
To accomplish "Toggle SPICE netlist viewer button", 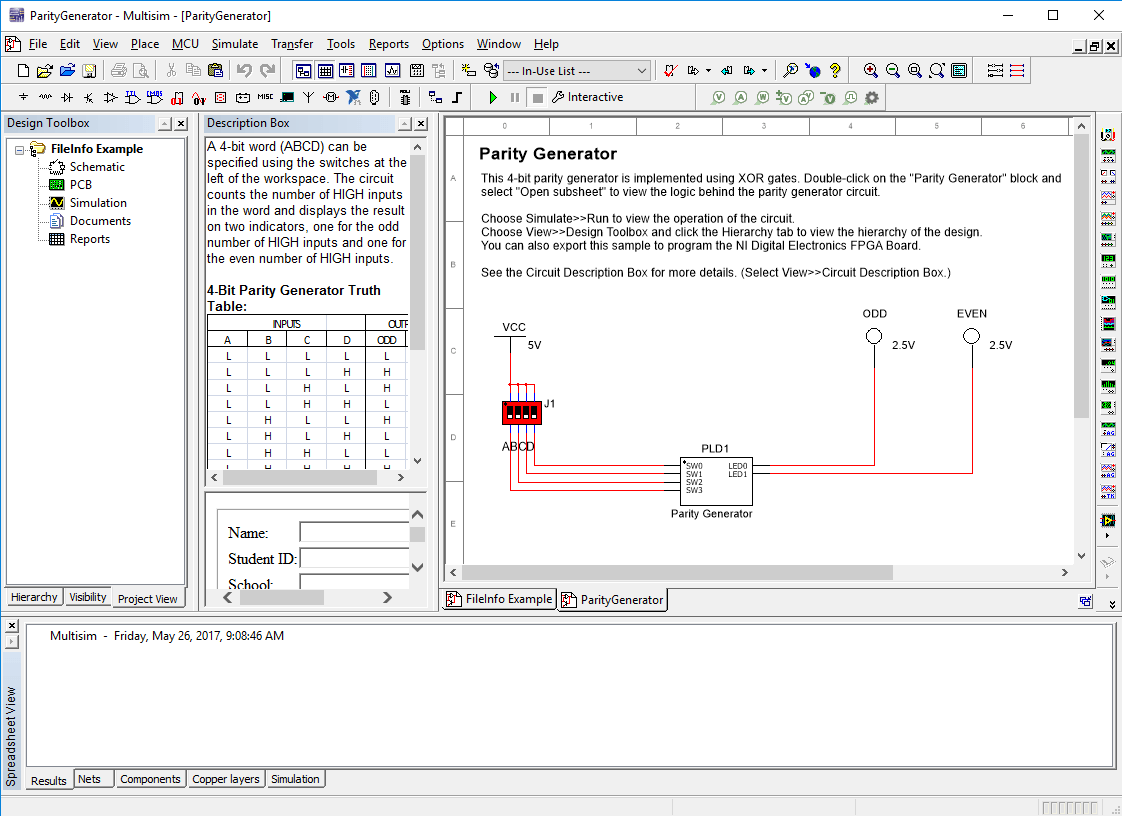I will (347, 70).
